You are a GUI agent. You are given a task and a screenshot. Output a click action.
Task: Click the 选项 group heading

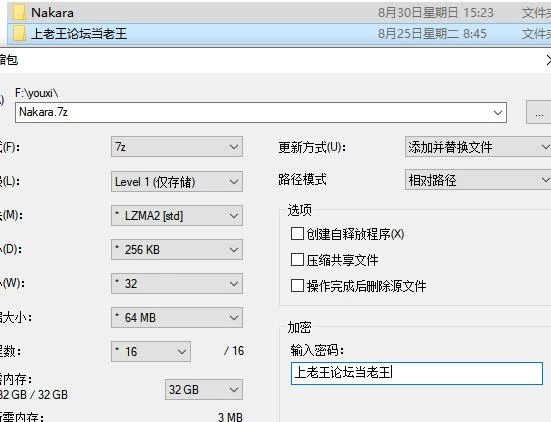point(299,210)
